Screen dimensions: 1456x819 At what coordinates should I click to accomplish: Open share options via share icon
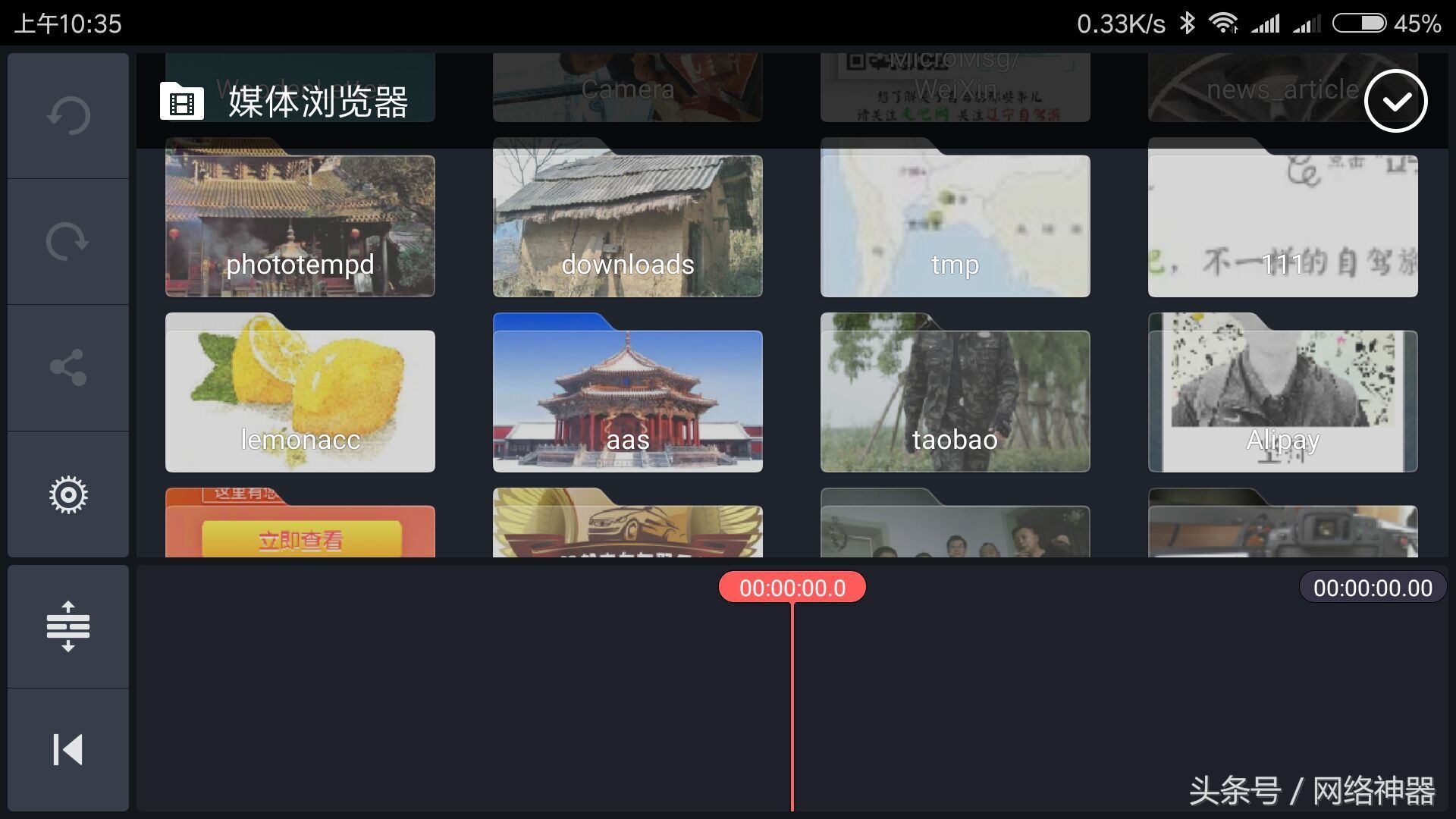point(67,369)
